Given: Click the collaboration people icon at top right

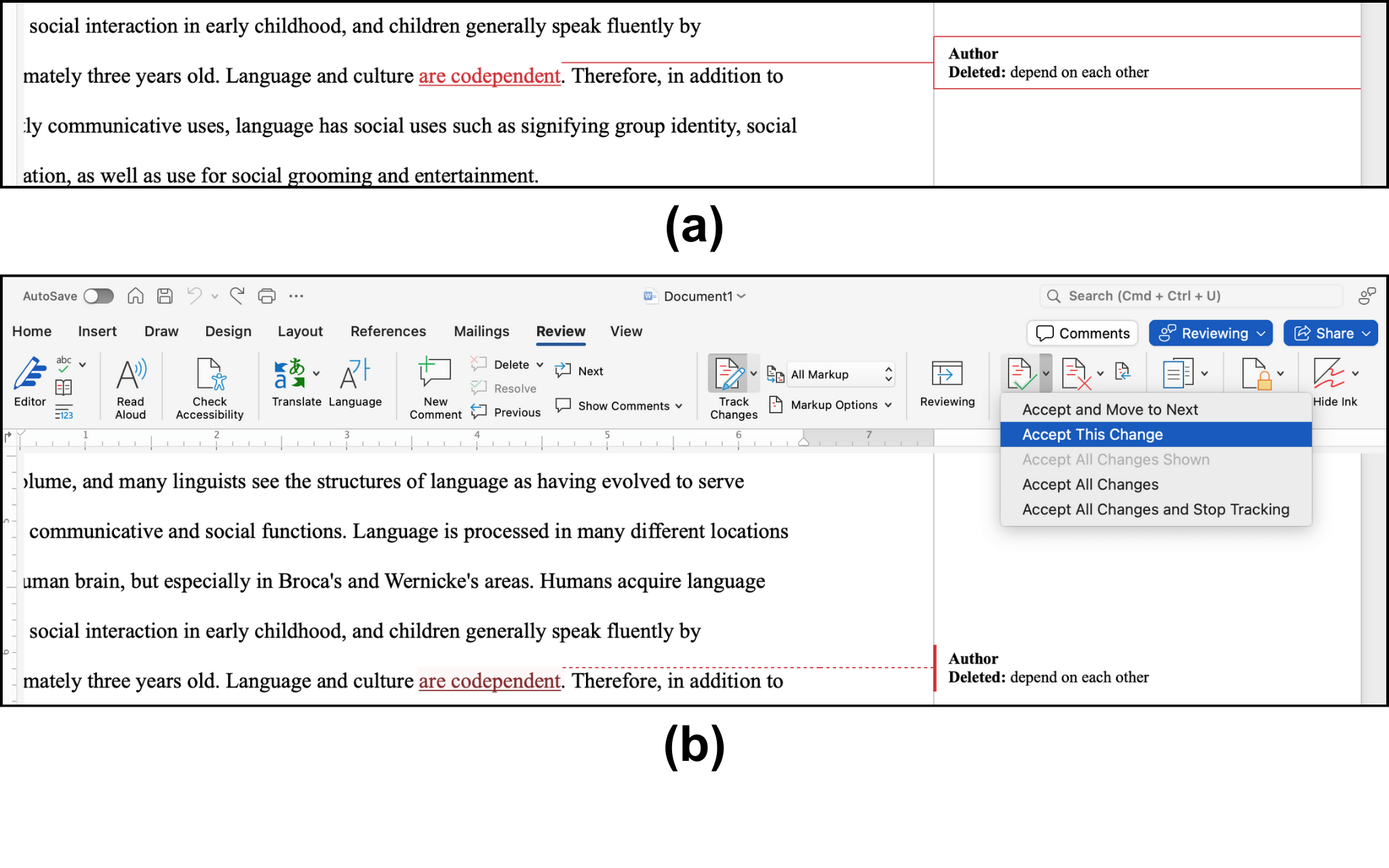Looking at the screenshot, I should [x=1367, y=296].
